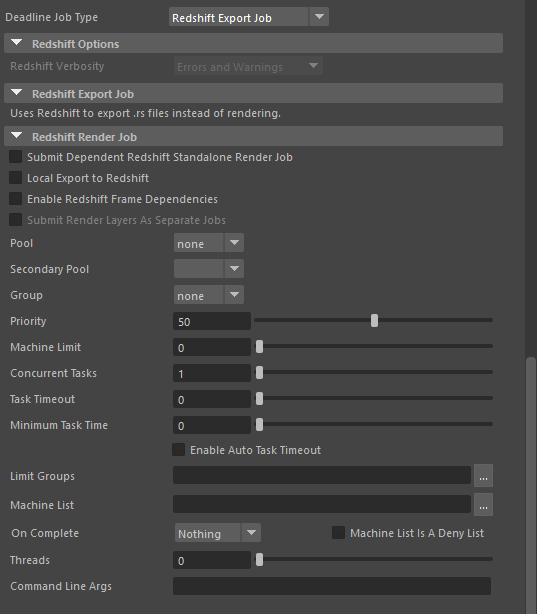This screenshot has height=614, width=537.
Task: Click the Concurrent Tasks slider handle
Action: click(259, 372)
